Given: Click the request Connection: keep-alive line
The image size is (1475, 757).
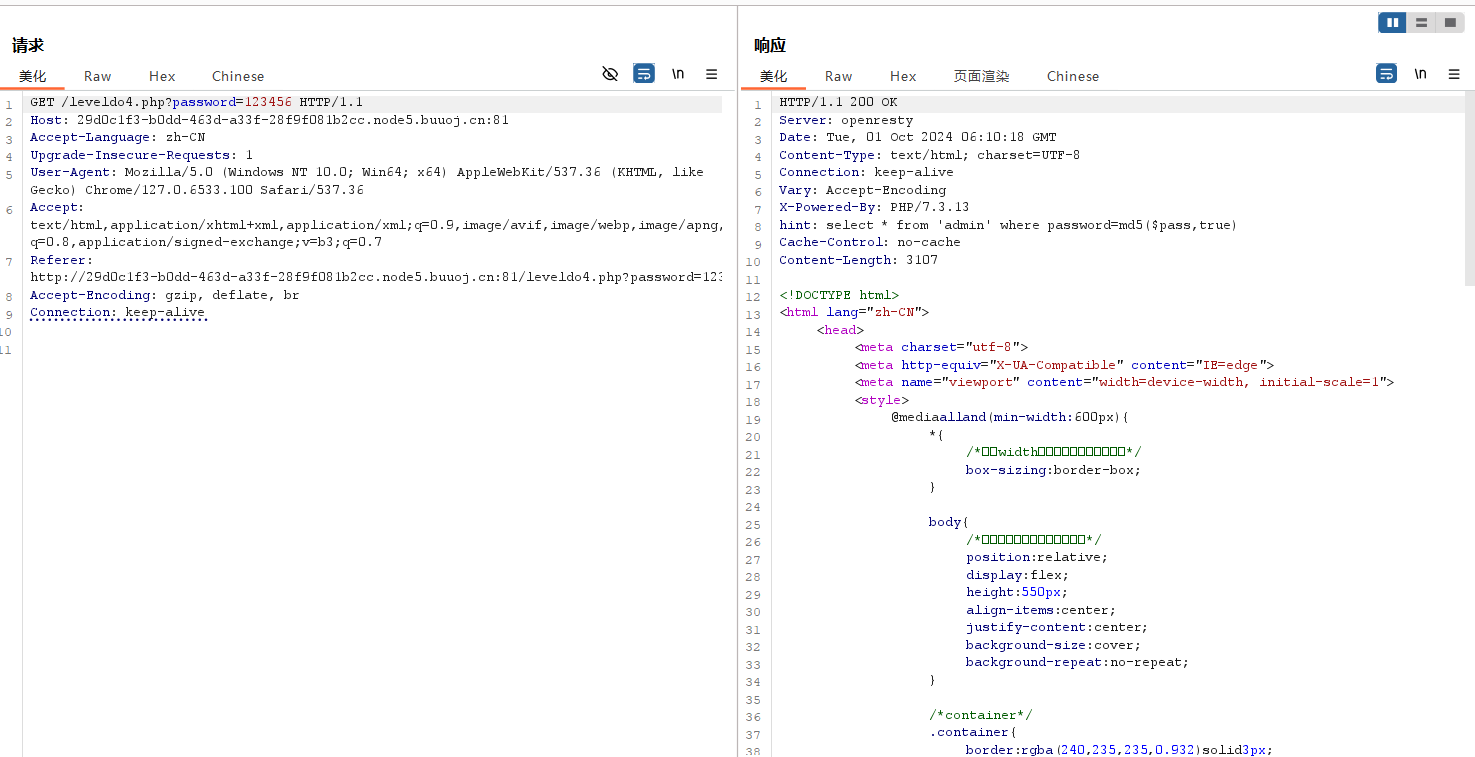Looking at the screenshot, I should click(117, 312).
